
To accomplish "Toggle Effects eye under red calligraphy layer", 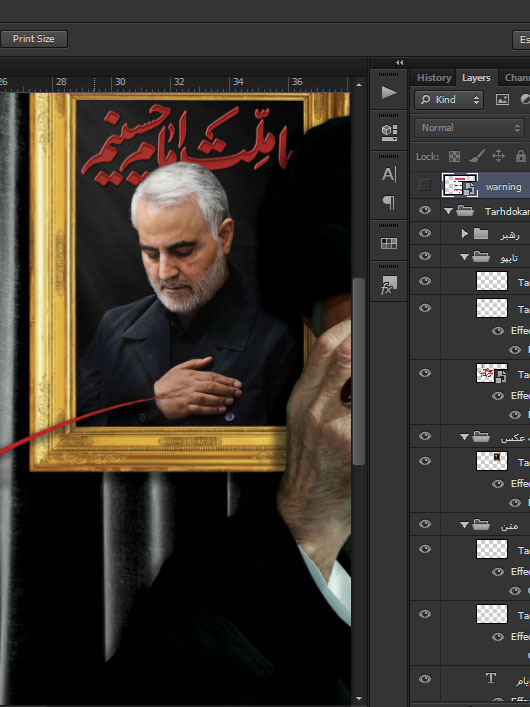I will pos(498,396).
